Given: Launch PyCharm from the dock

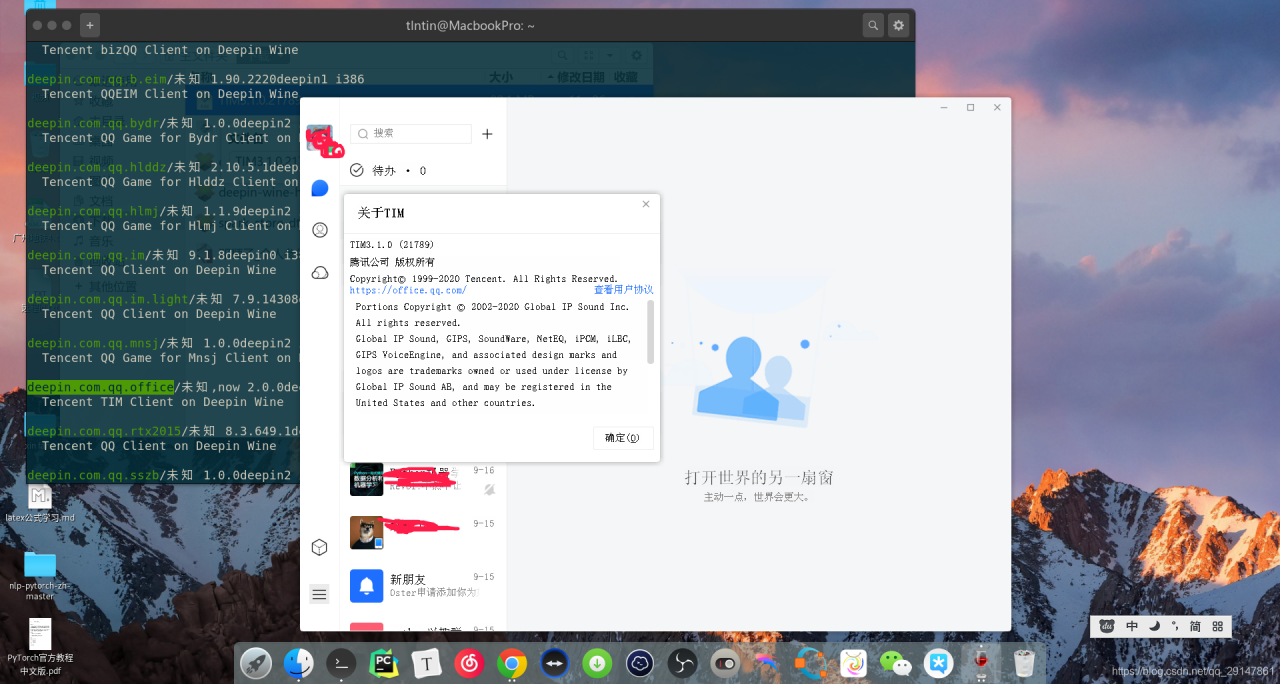Looking at the screenshot, I should tap(384, 662).
